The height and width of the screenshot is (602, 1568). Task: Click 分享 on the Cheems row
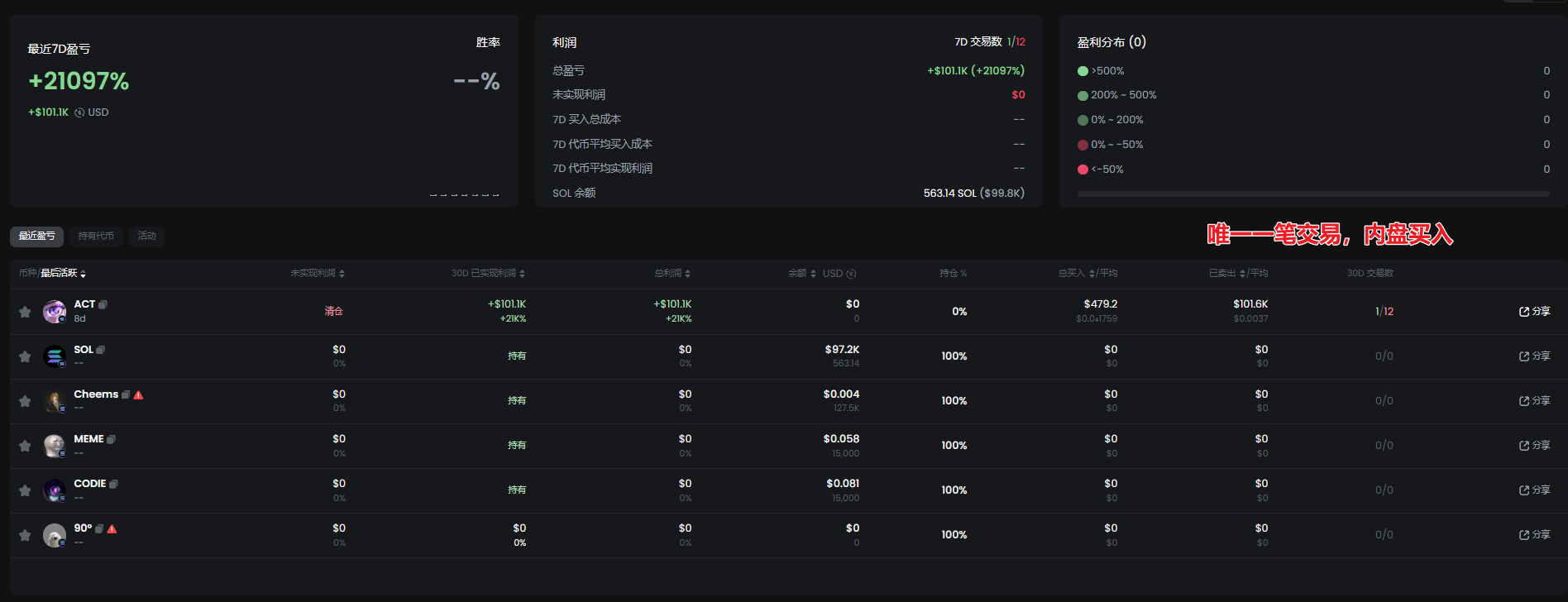point(1534,401)
